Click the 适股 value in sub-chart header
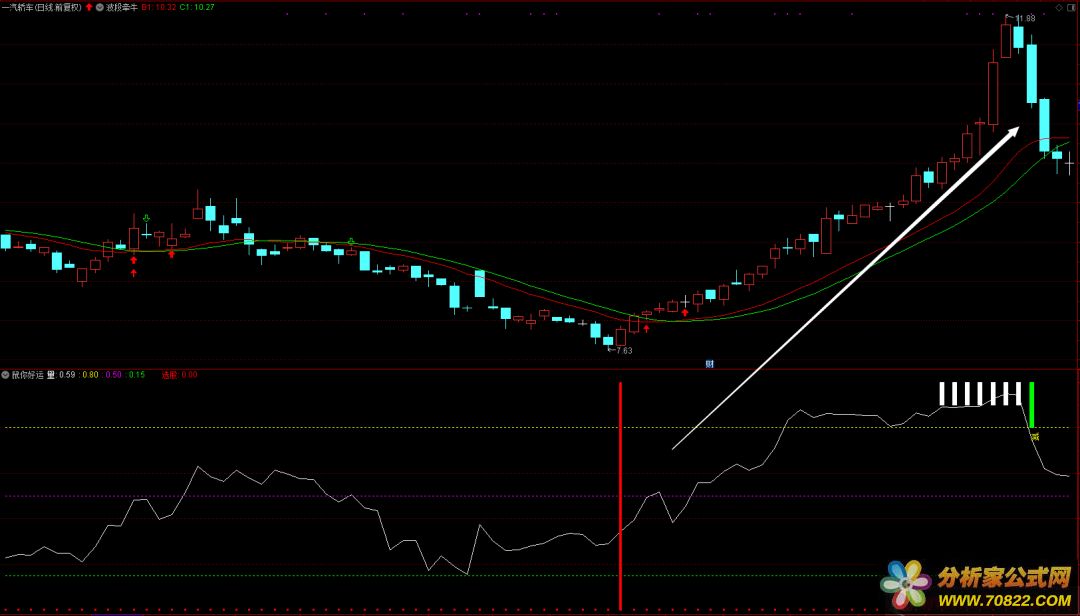 click(x=178, y=375)
